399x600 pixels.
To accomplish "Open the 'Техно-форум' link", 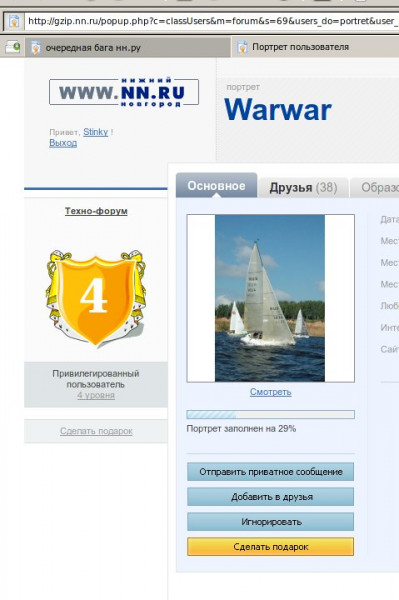I will pos(96,211).
